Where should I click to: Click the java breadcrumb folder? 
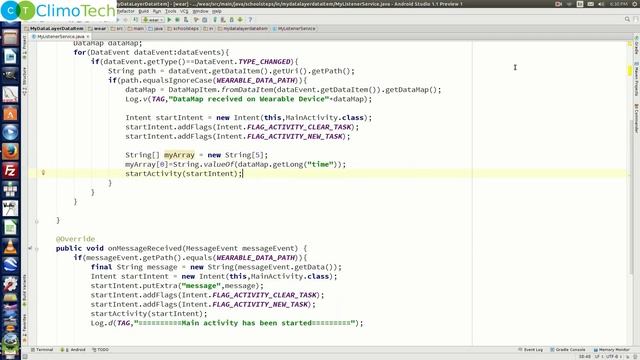156,29
